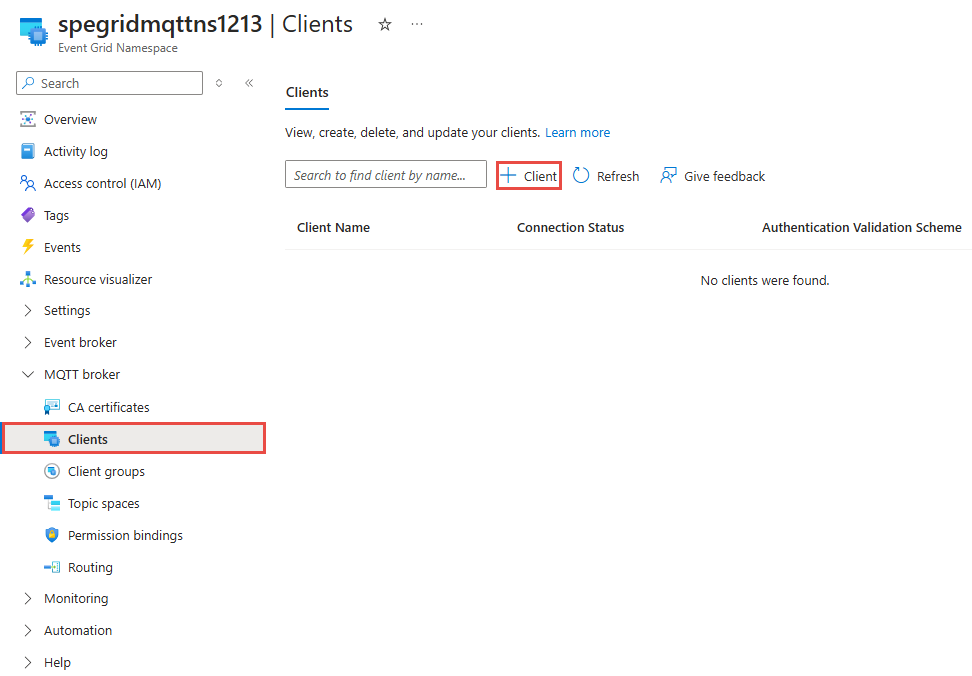
Task: Click the purple Tags icon
Action: tap(28, 215)
